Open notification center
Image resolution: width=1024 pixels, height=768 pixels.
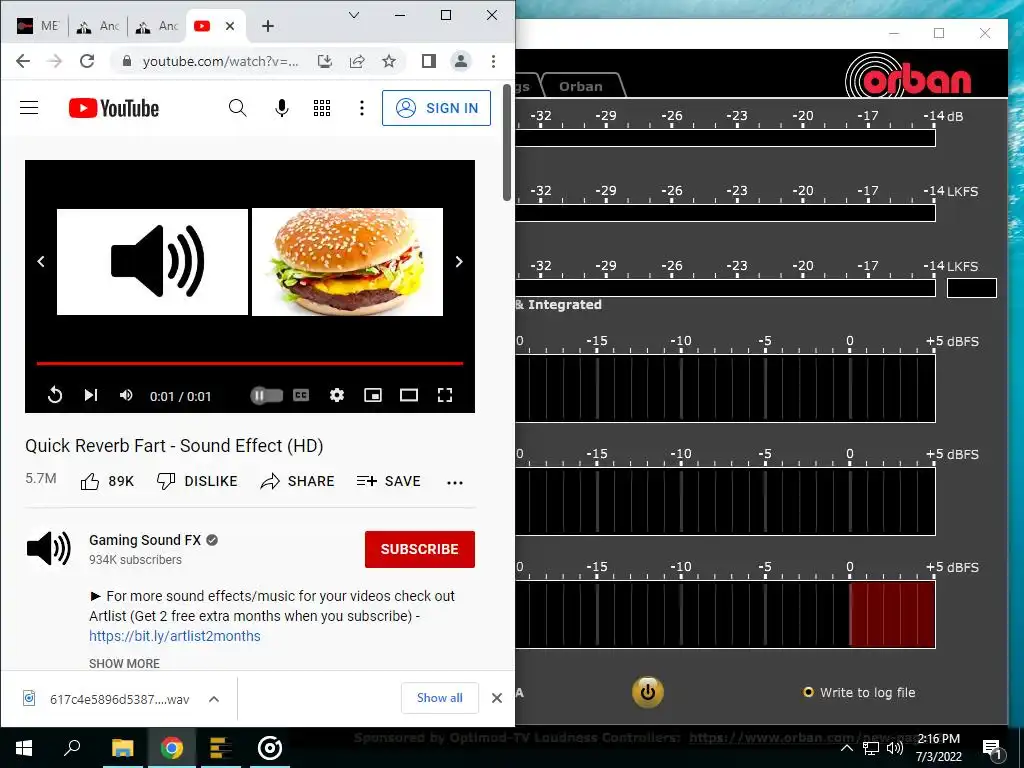992,749
